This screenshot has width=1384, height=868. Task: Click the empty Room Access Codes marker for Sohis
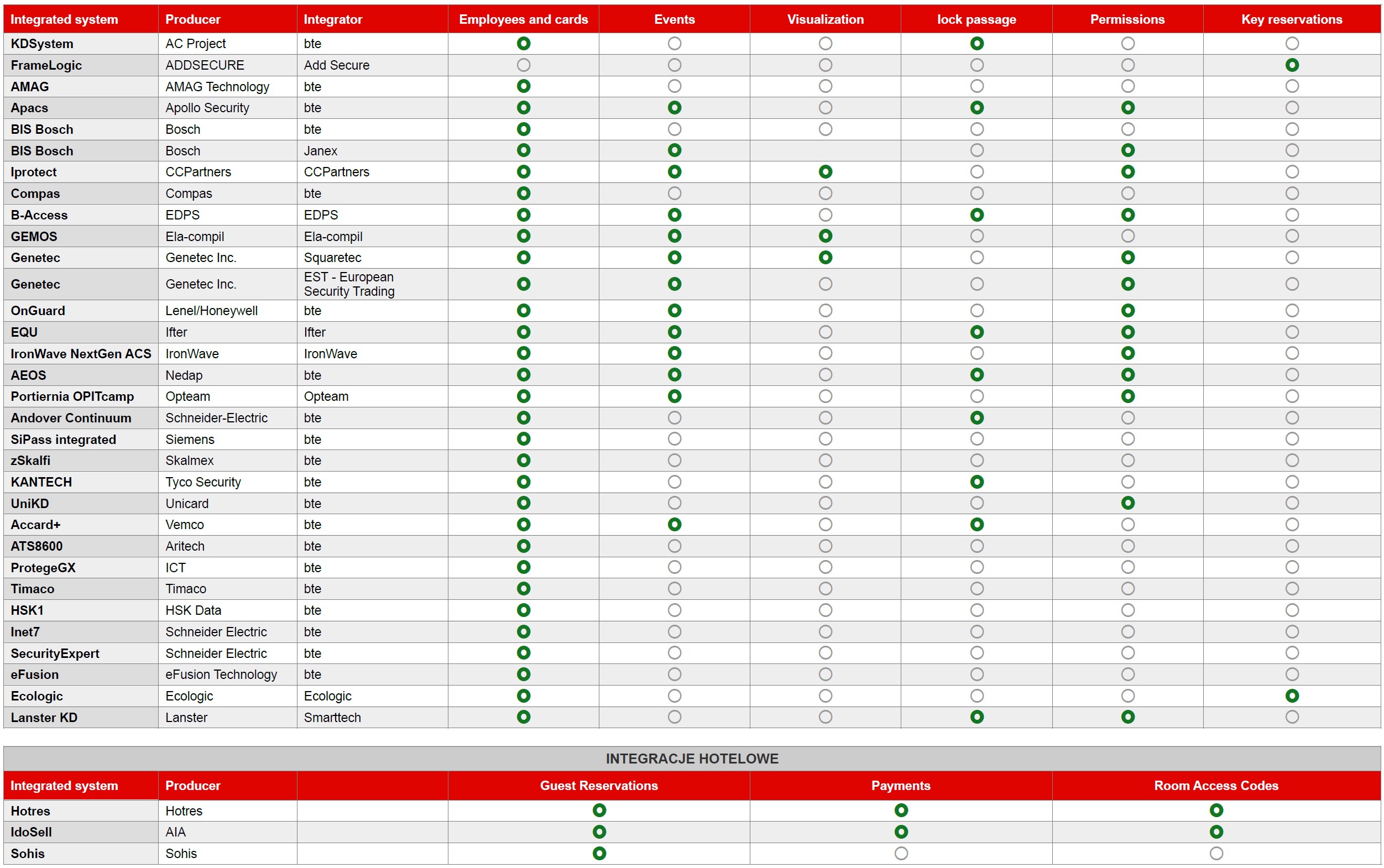point(1216,853)
